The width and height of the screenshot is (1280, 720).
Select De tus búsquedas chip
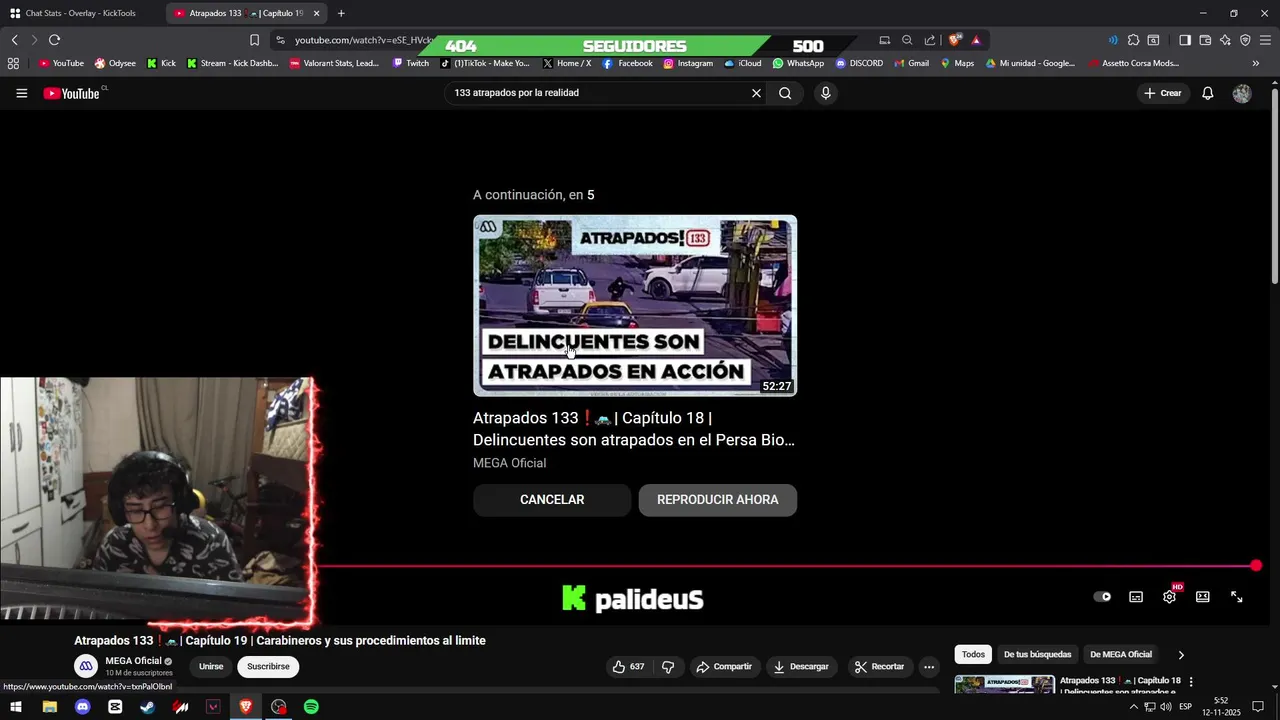pyautogui.click(x=1037, y=654)
